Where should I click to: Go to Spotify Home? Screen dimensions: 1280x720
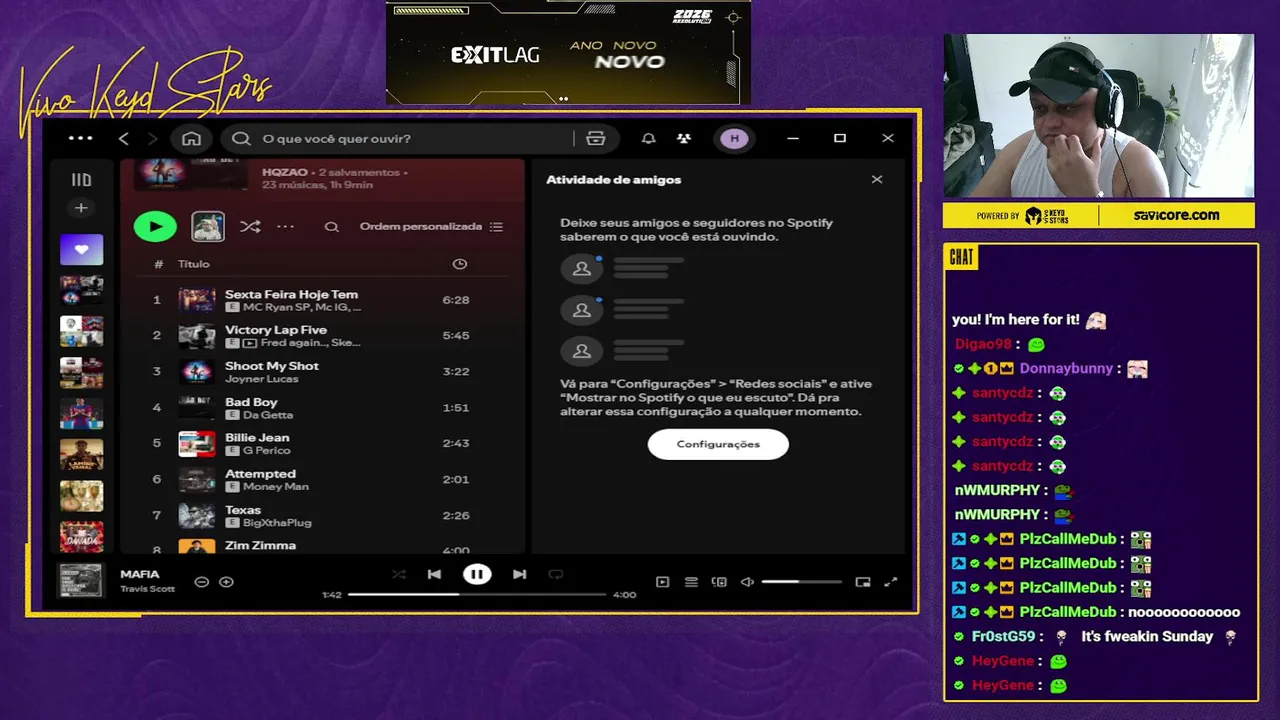[191, 138]
